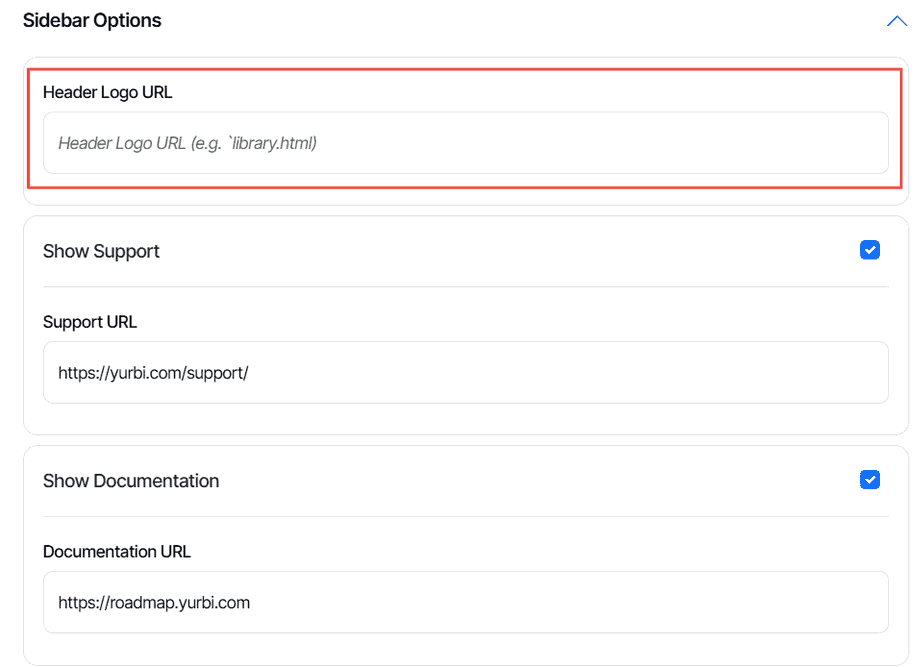Click the divider line below Show Support
The height and width of the screenshot is (667, 920).
[465, 287]
